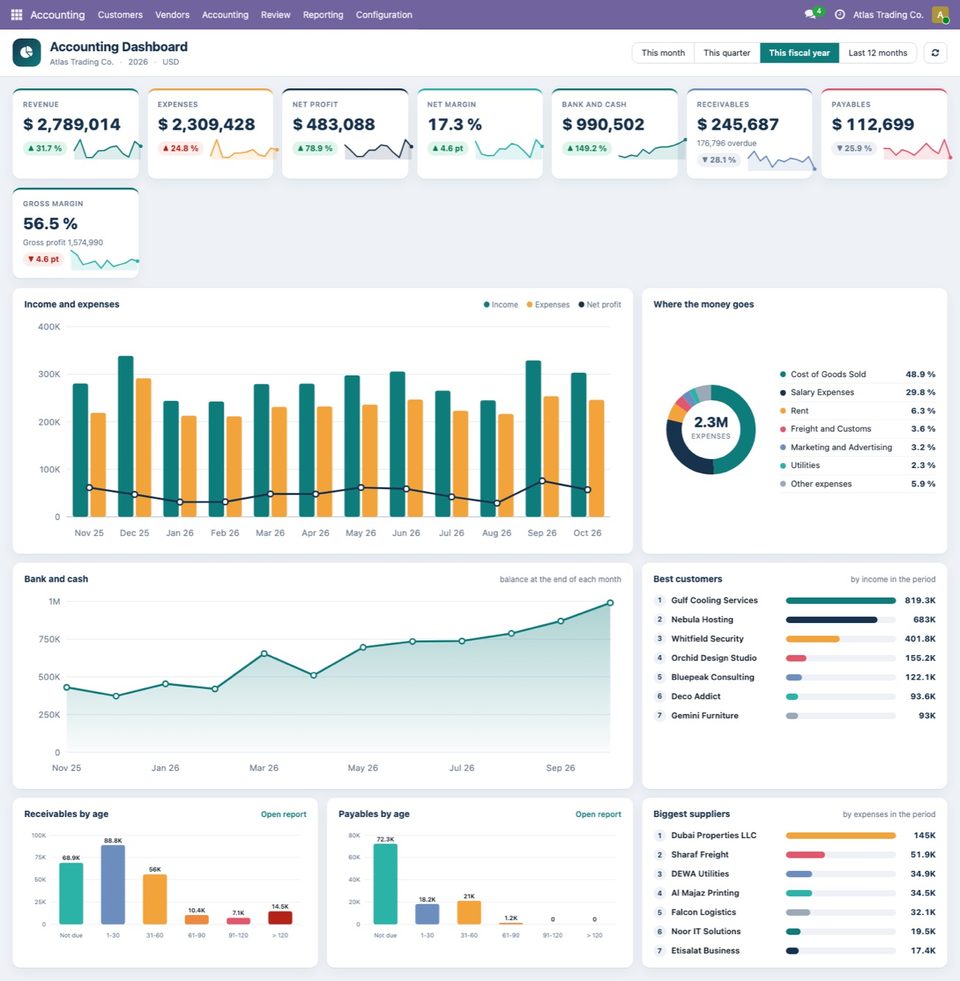
Task: Open the Customers menu
Action: tap(120, 14)
